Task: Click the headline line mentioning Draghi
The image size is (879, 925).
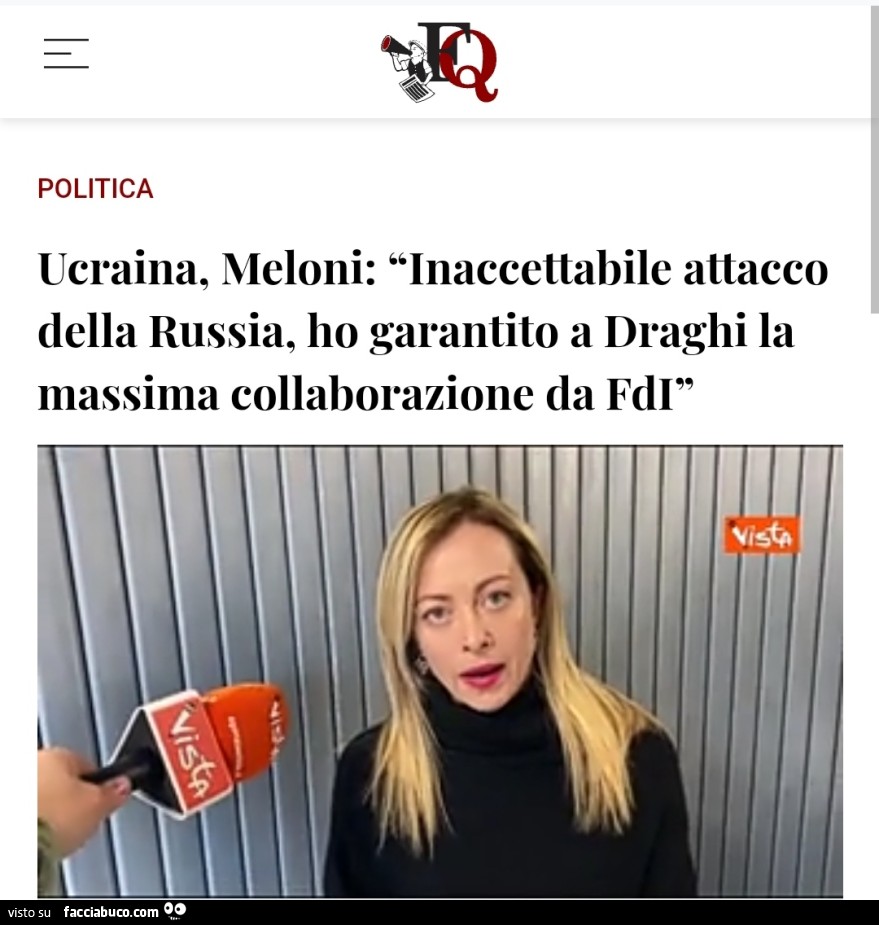Action: tap(416, 332)
